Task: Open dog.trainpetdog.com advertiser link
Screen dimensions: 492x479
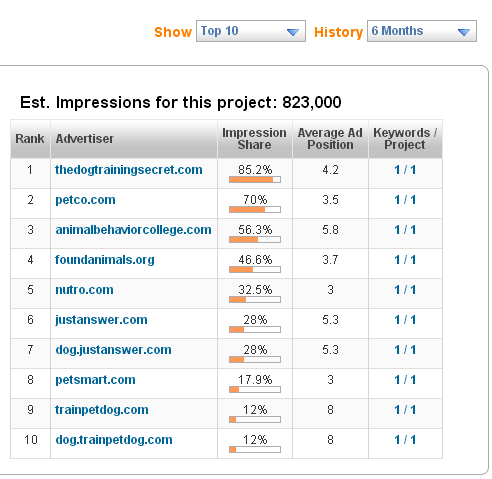Action: click(114, 440)
